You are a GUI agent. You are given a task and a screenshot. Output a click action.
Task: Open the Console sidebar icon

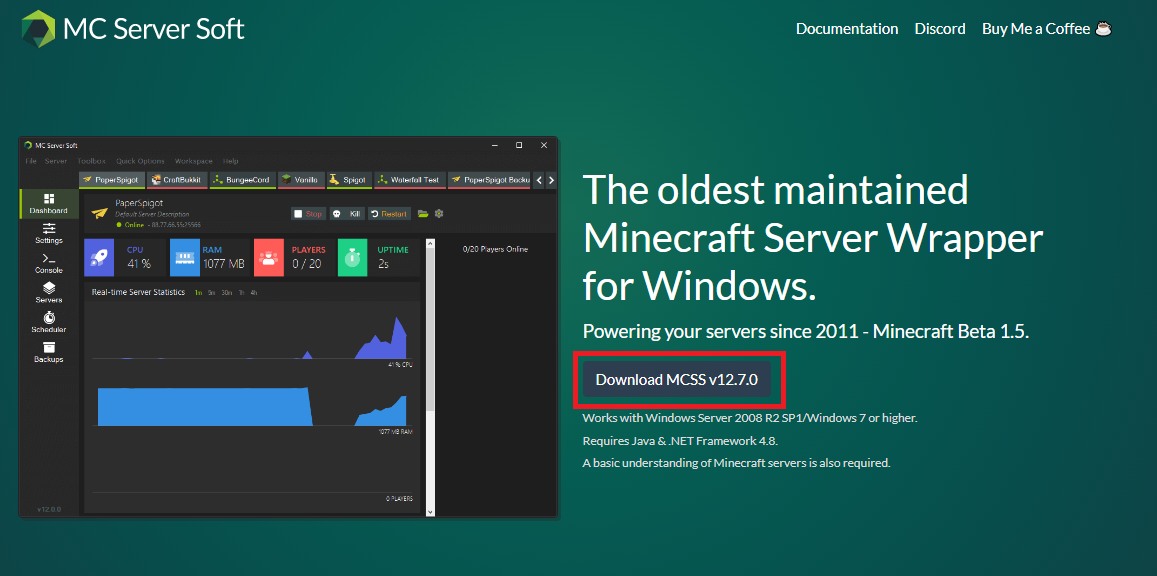pyautogui.click(x=48, y=263)
